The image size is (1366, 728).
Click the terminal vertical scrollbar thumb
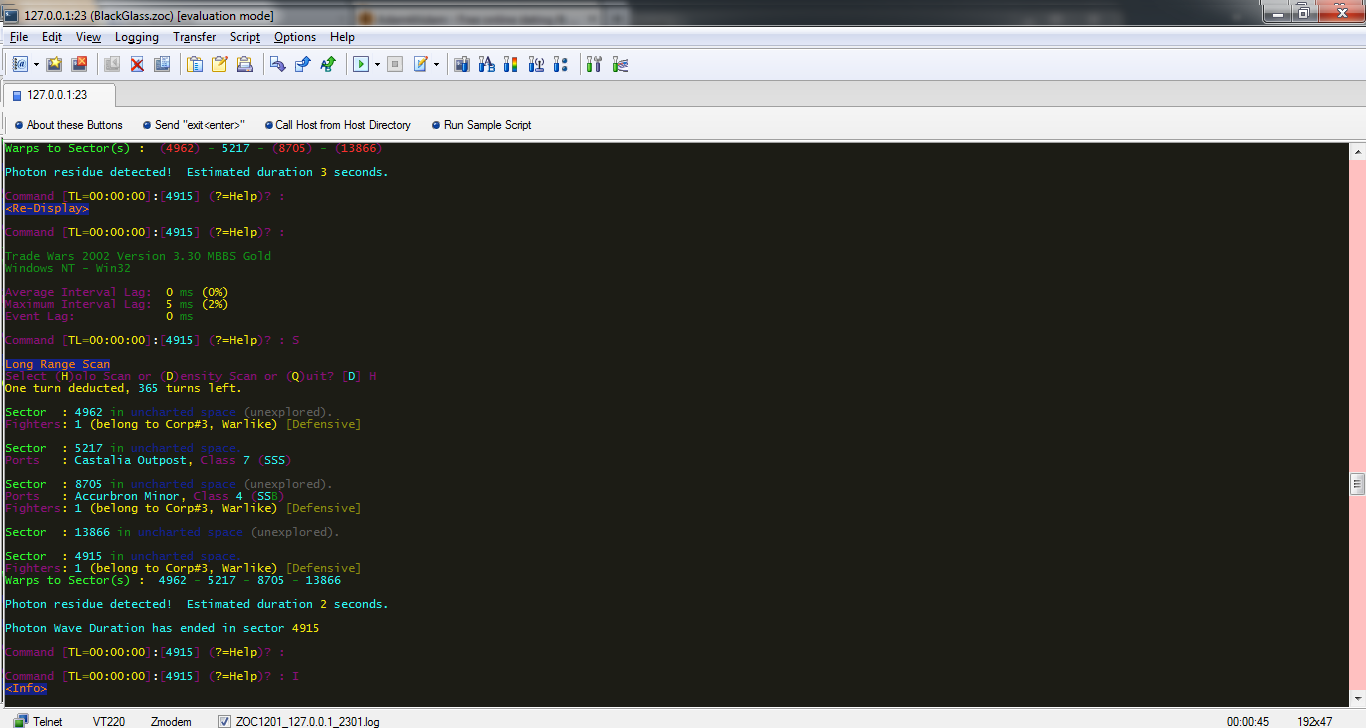[1357, 484]
